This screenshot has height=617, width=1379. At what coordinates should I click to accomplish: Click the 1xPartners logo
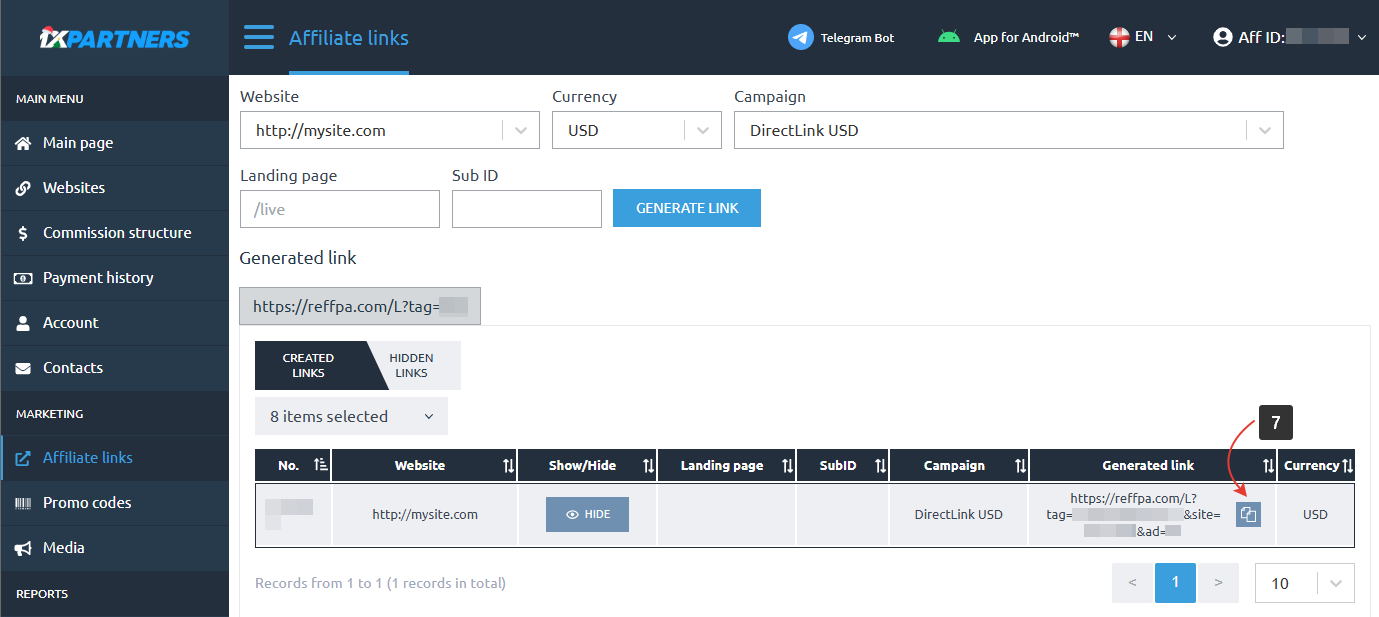pyautogui.click(x=114, y=38)
